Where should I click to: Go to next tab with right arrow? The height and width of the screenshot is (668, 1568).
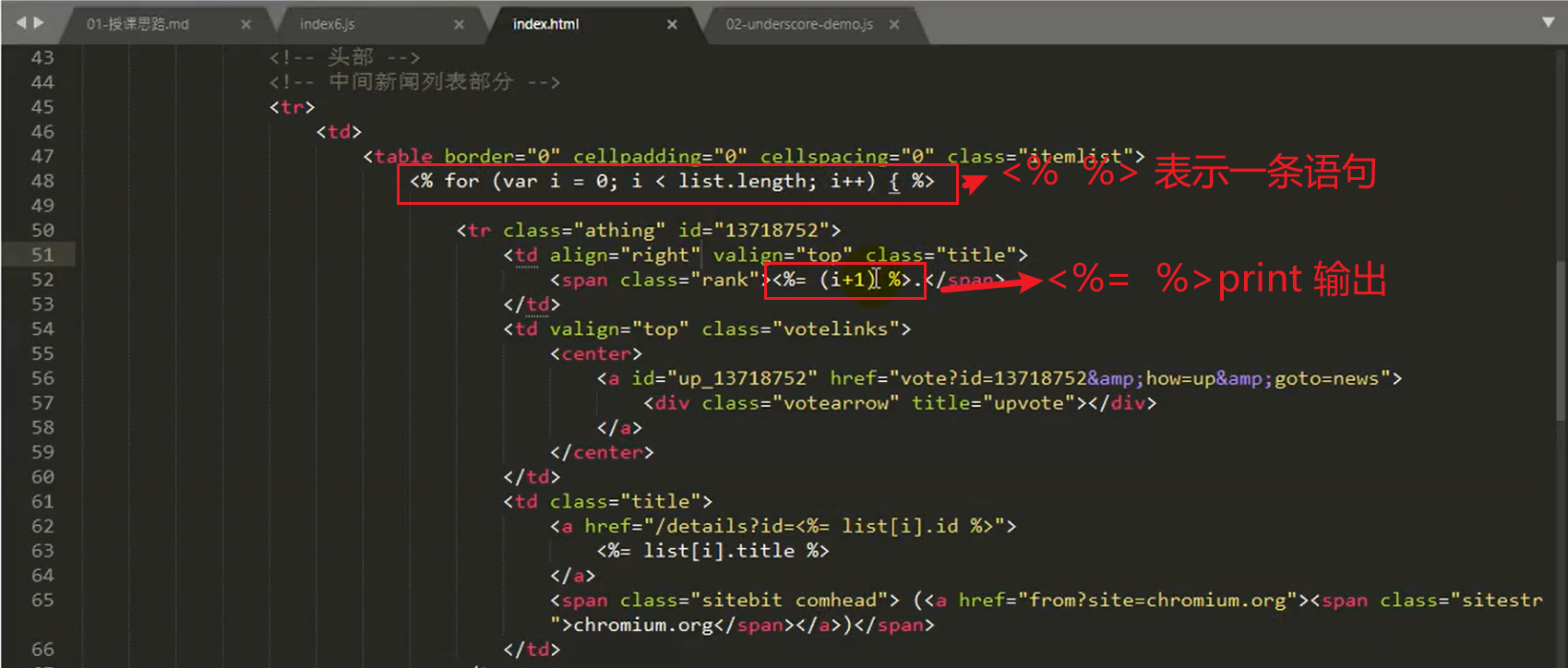39,22
